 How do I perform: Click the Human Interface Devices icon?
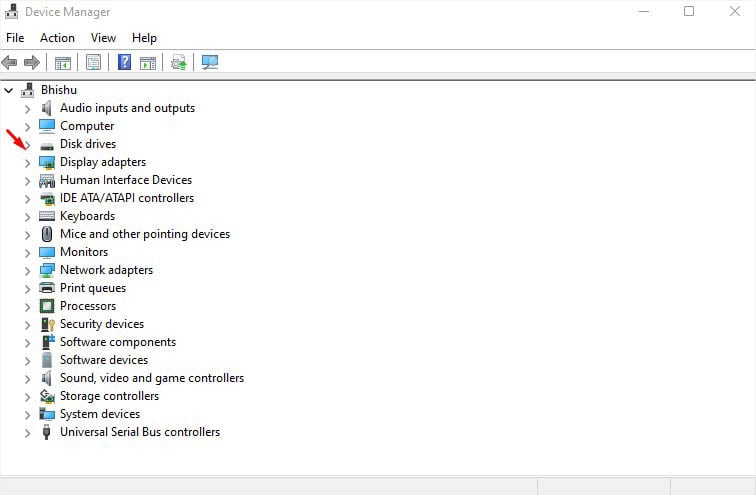[x=47, y=181]
